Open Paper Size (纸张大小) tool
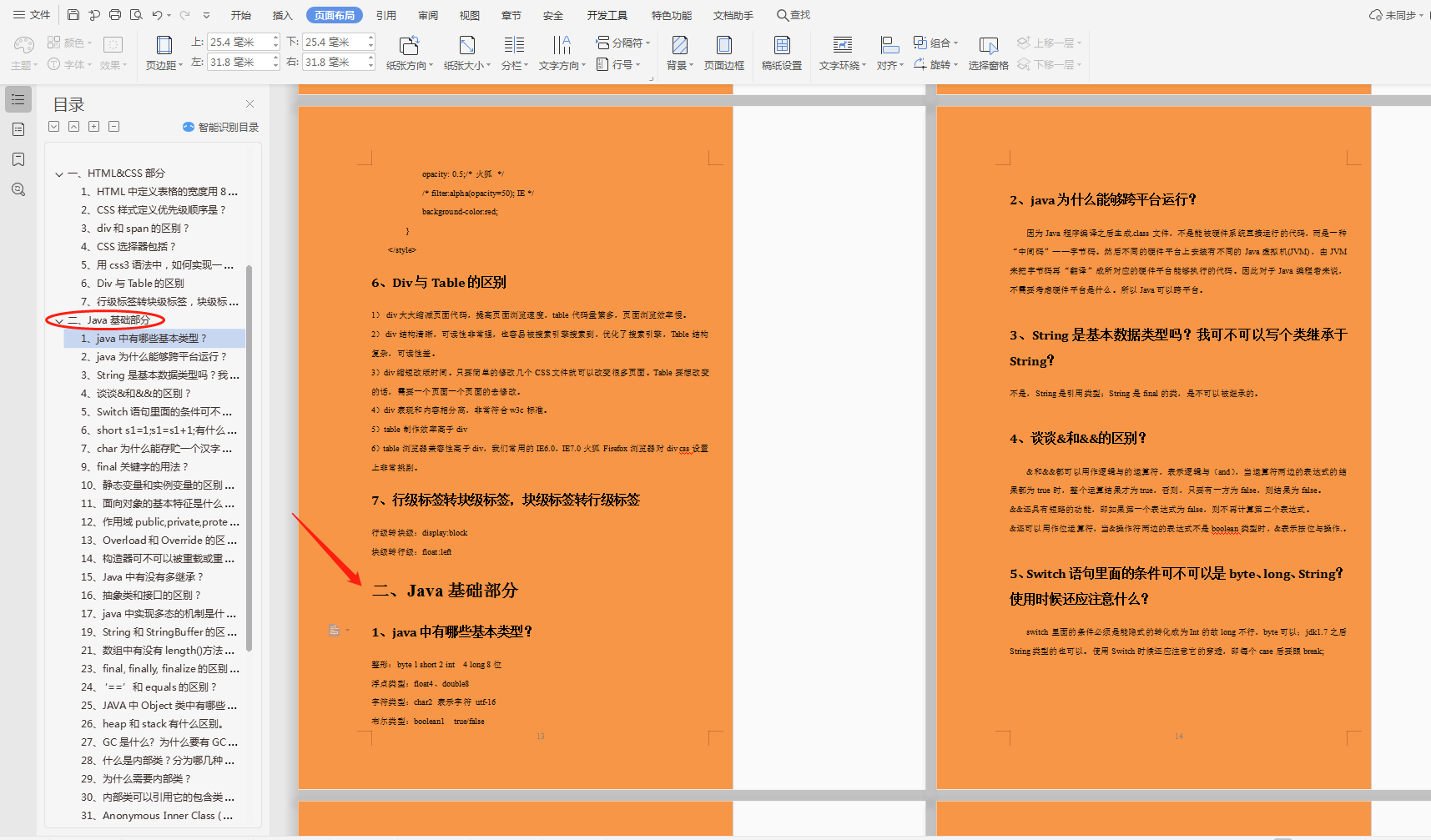Image resolution: width=1431 pixels, height=840 pixels. [x=467, y=53]
